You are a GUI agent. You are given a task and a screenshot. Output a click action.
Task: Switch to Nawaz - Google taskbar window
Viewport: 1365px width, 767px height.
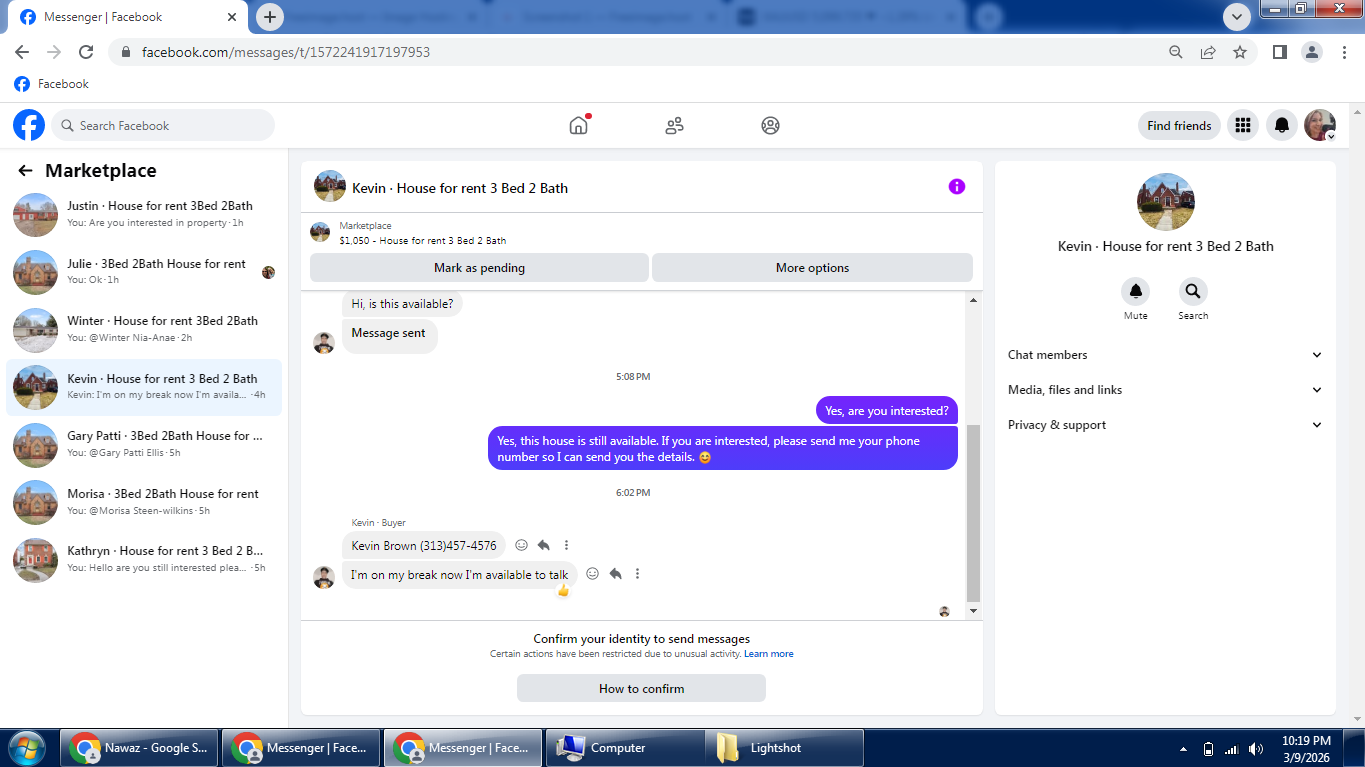pyautogui.click(x=140, y=748)
